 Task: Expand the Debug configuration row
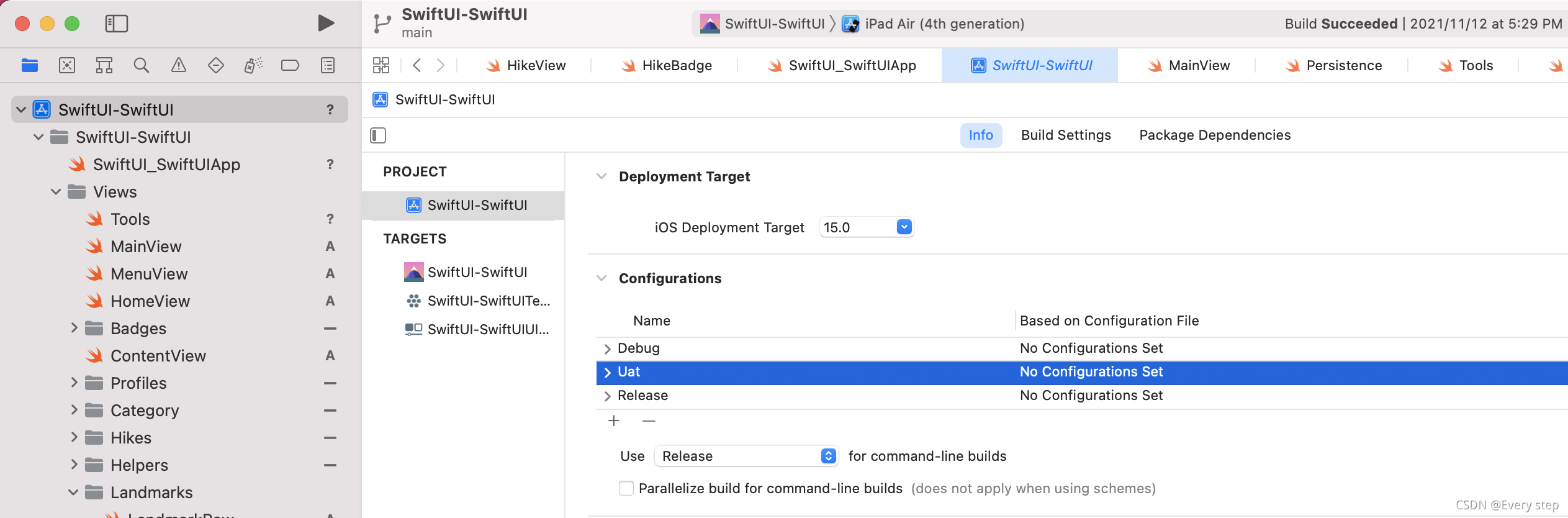[607, 348]
